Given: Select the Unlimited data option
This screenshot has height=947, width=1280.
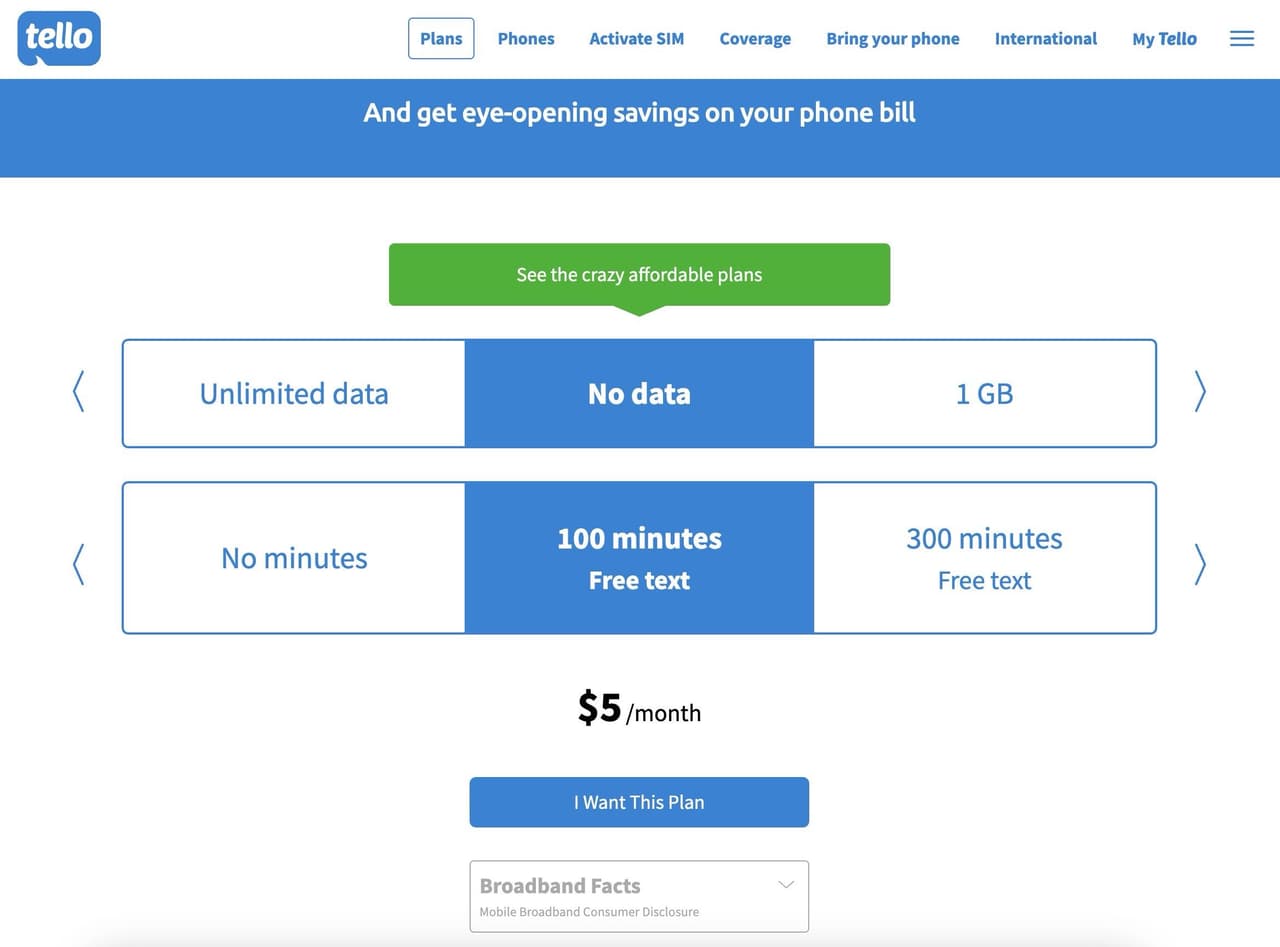Looking at the screenshot, I should [294, 393].
